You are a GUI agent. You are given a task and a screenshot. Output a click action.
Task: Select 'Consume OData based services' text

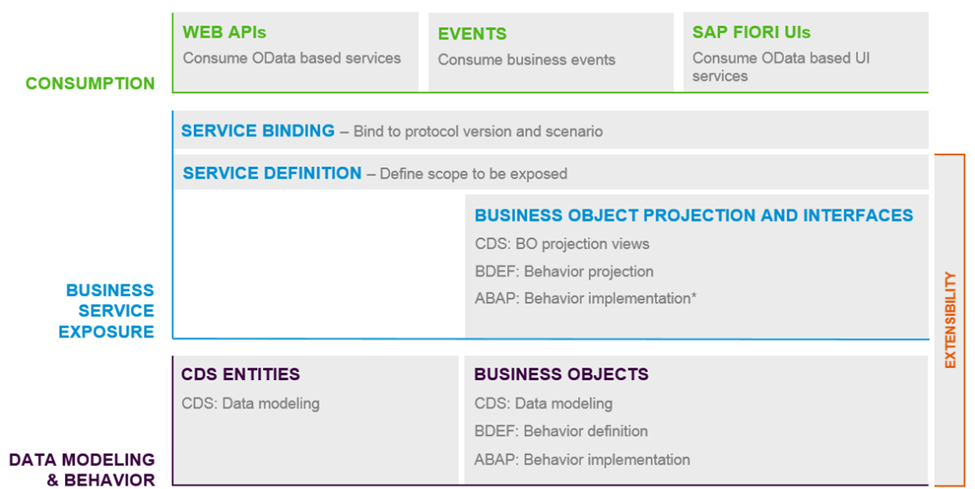(291, 58)
